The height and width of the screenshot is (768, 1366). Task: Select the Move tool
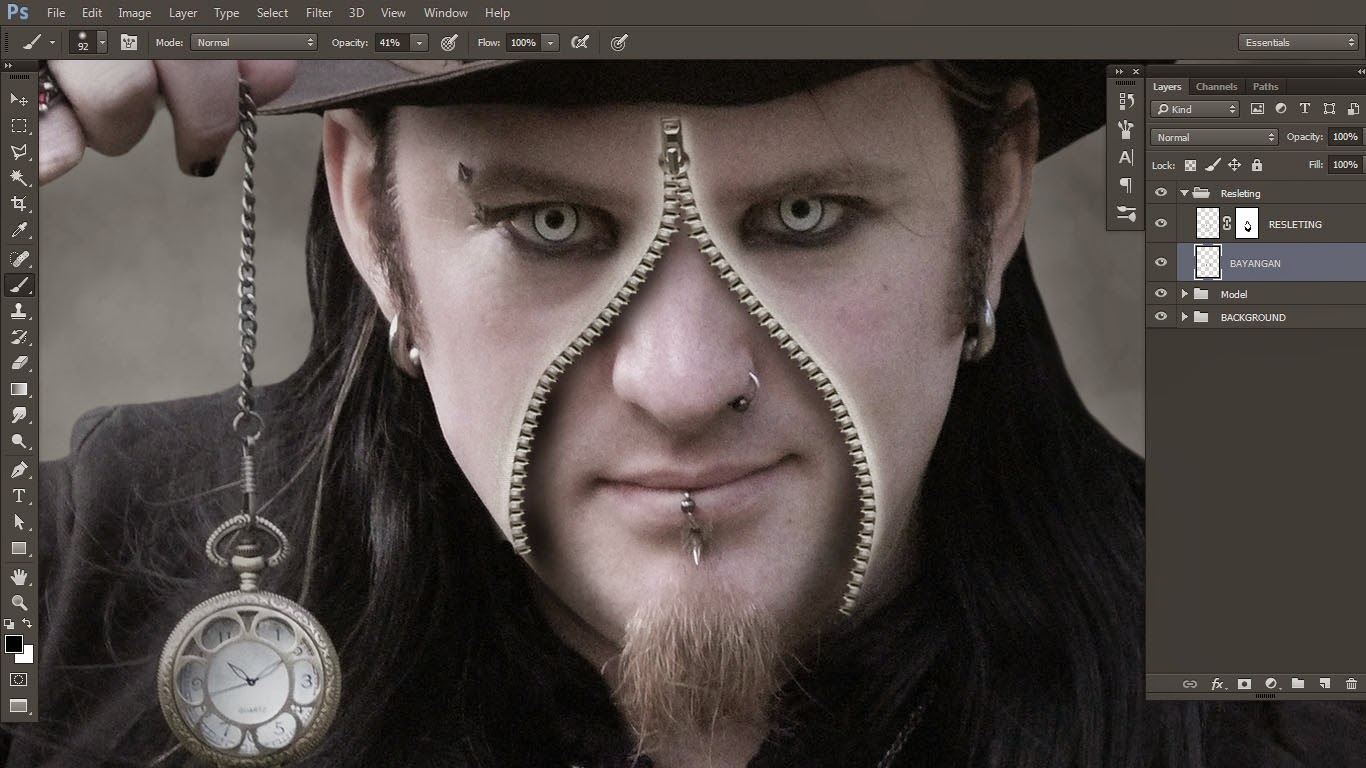pos(19,99)
